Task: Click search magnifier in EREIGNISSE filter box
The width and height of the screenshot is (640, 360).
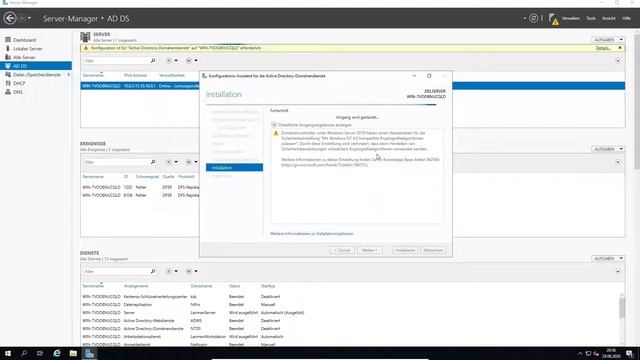Action: (153, 162)
